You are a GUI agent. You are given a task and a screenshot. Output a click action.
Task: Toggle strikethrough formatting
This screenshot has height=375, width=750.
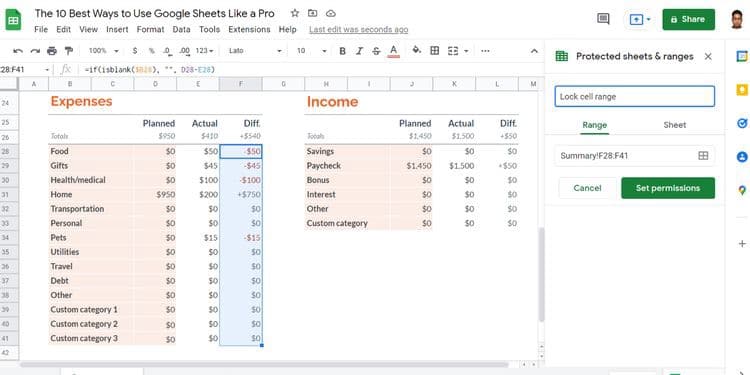tap(376, 51)
